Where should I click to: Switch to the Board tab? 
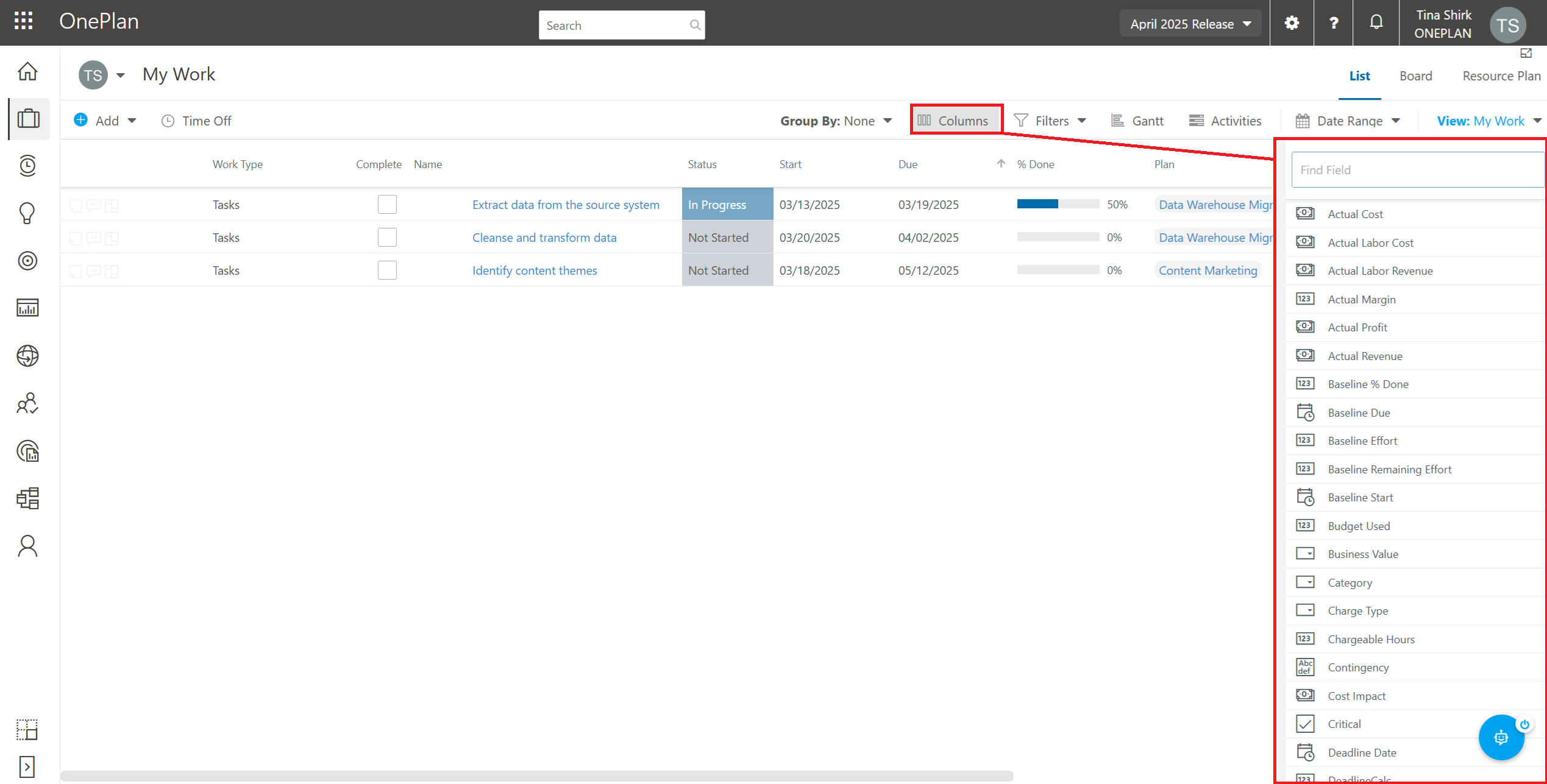coord(1415,76)
